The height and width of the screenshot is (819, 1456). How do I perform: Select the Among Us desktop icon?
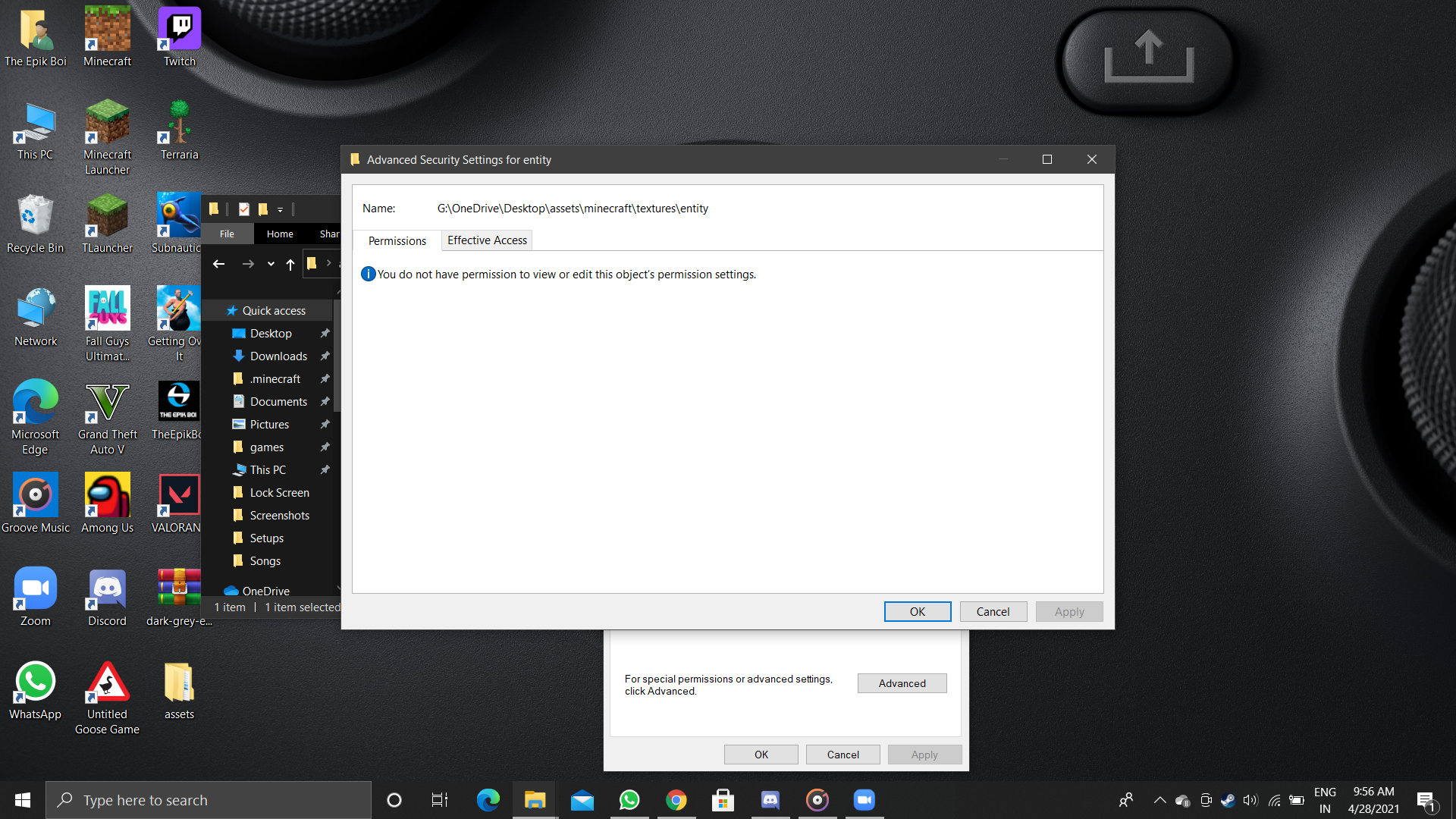(x=107, y=503)
